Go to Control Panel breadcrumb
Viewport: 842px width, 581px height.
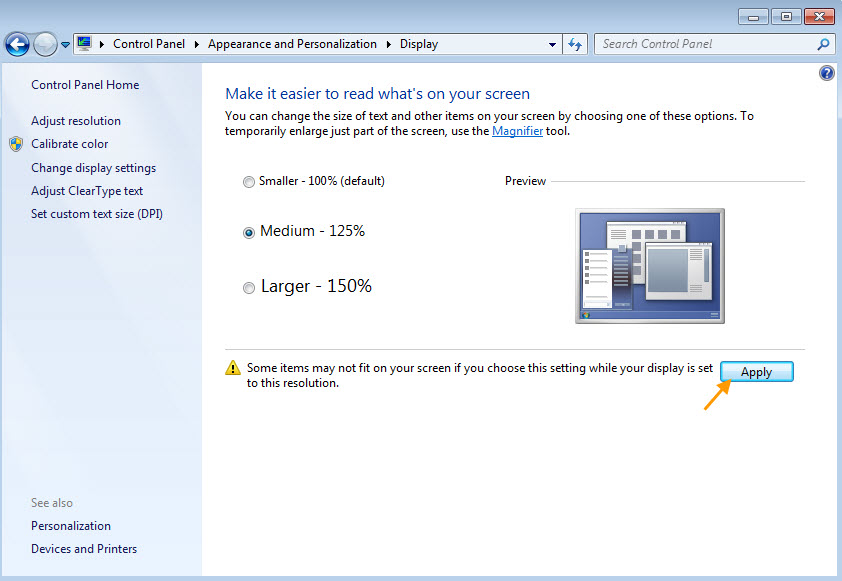click(x=147, y=44)
